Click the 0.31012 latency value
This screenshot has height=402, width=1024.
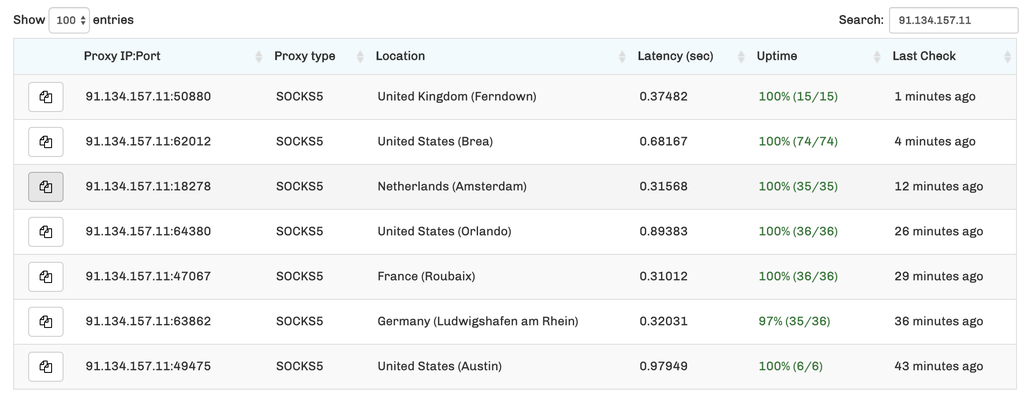[663, 276]
